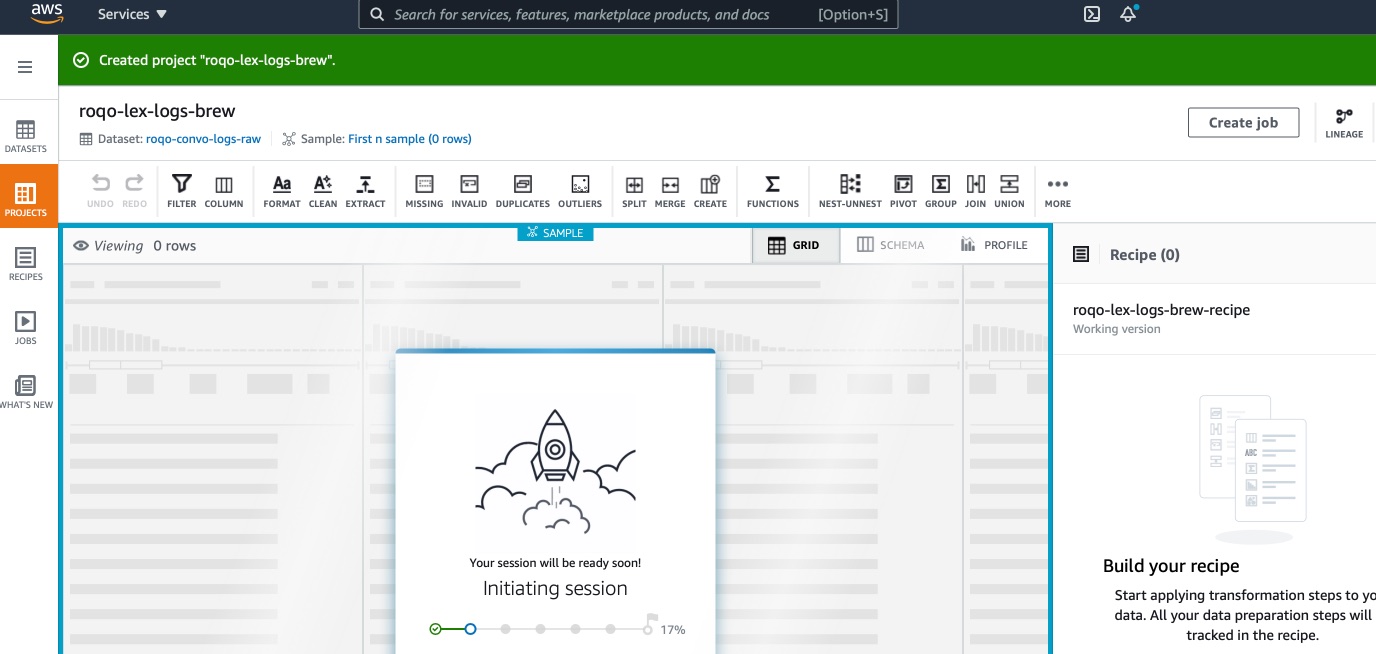
Task: Open the roqo-convo-logs-raw dataset link
Action: (203, 139)
